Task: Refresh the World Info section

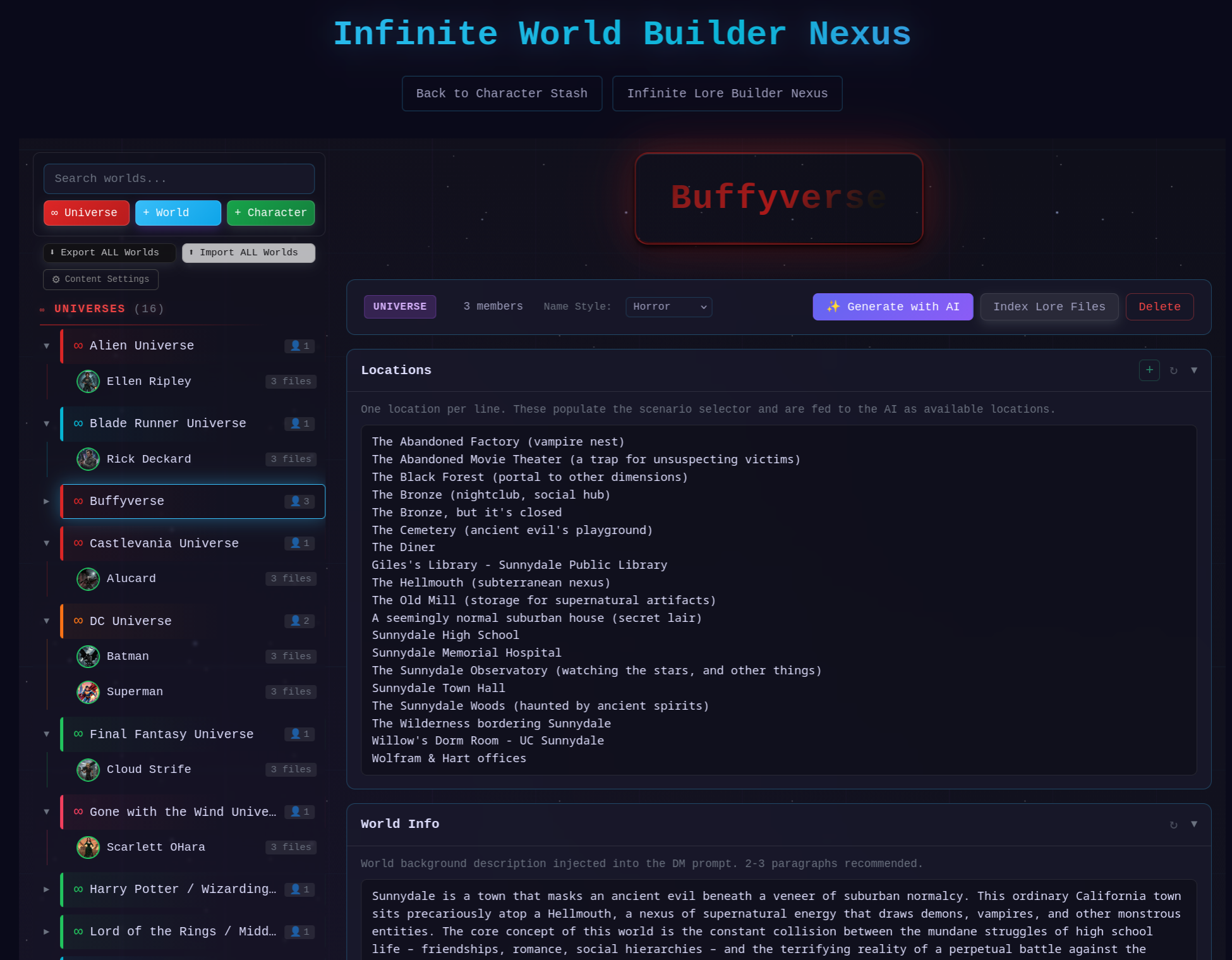Action: 1173,825
